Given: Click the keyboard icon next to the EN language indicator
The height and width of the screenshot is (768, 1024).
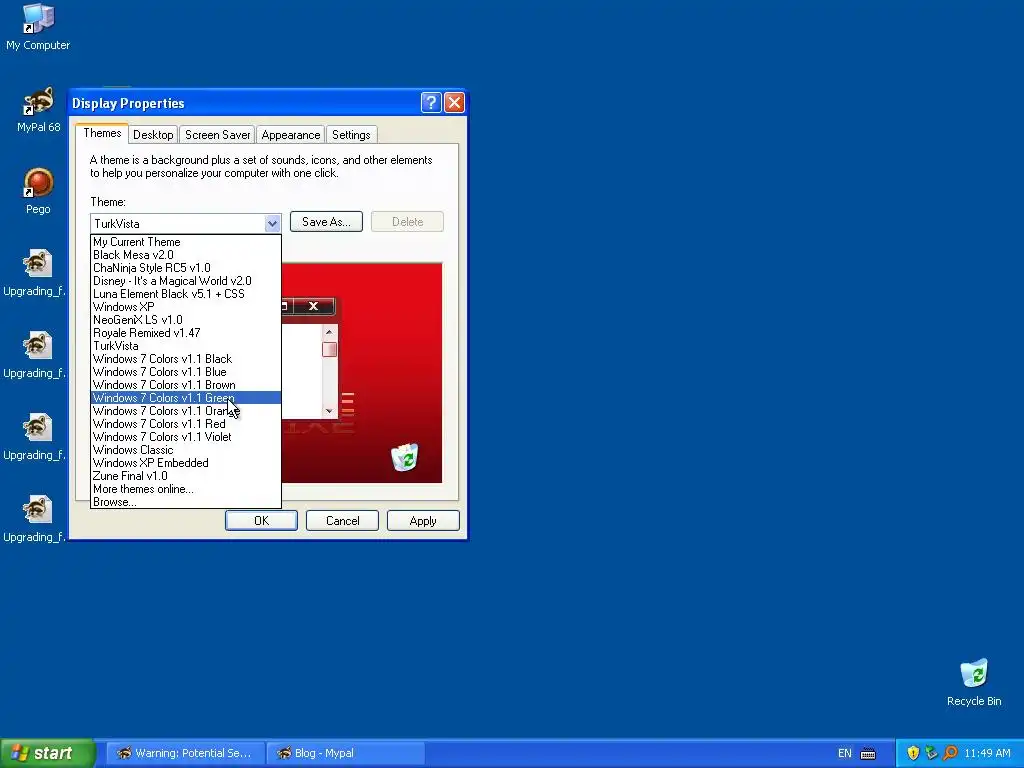Looking at the screenshot, I should 868,754.
